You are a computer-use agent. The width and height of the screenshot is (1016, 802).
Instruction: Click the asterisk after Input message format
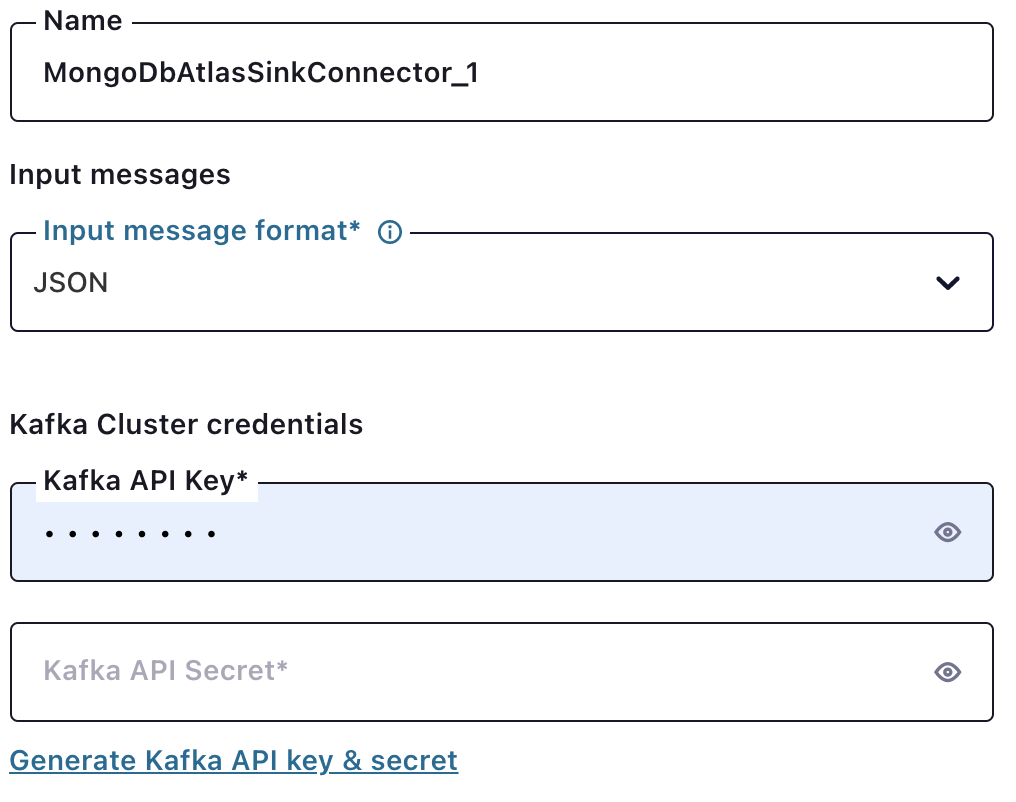pos(355,229)
